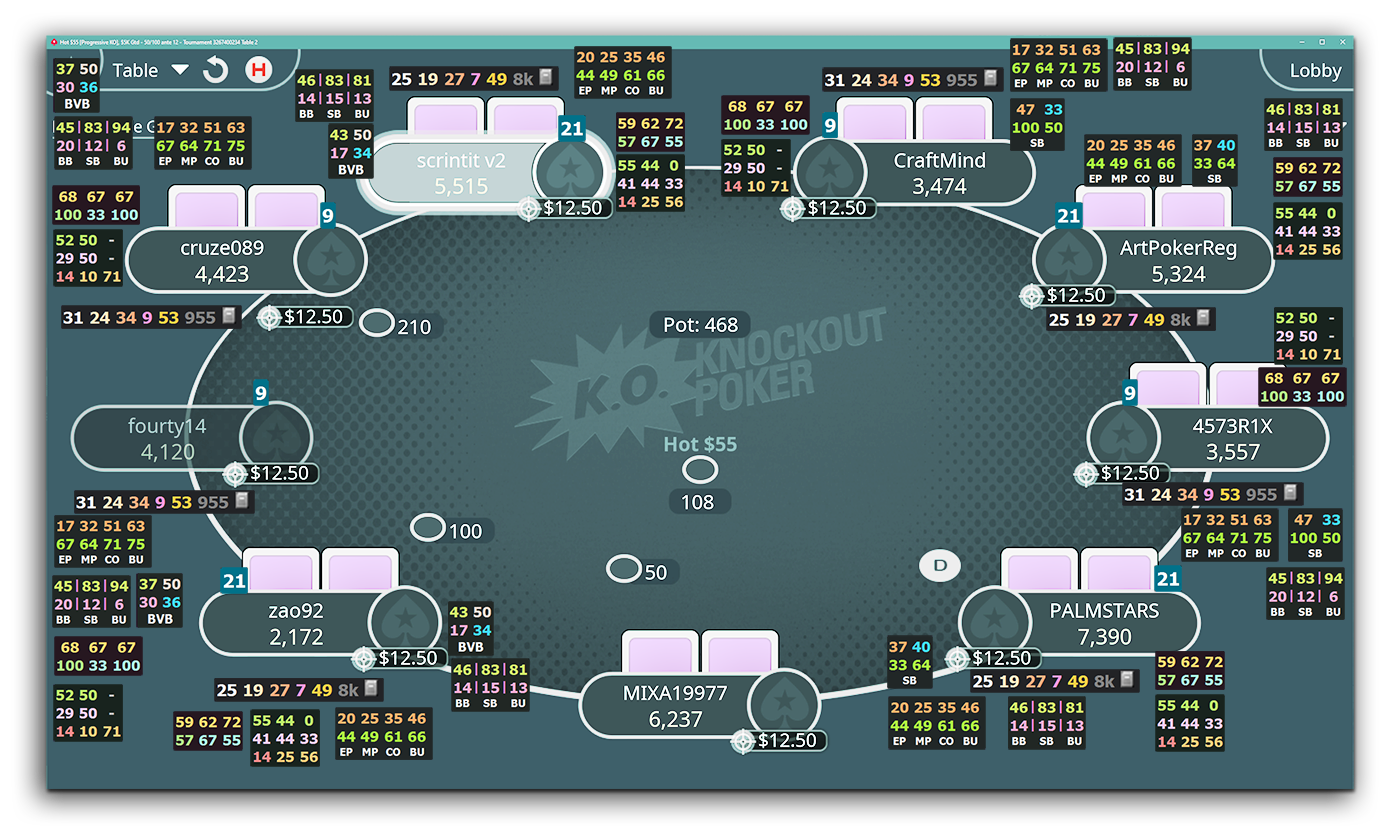Click the Pot: 468 label
The image size is (1400, 830).
[700, 324]
